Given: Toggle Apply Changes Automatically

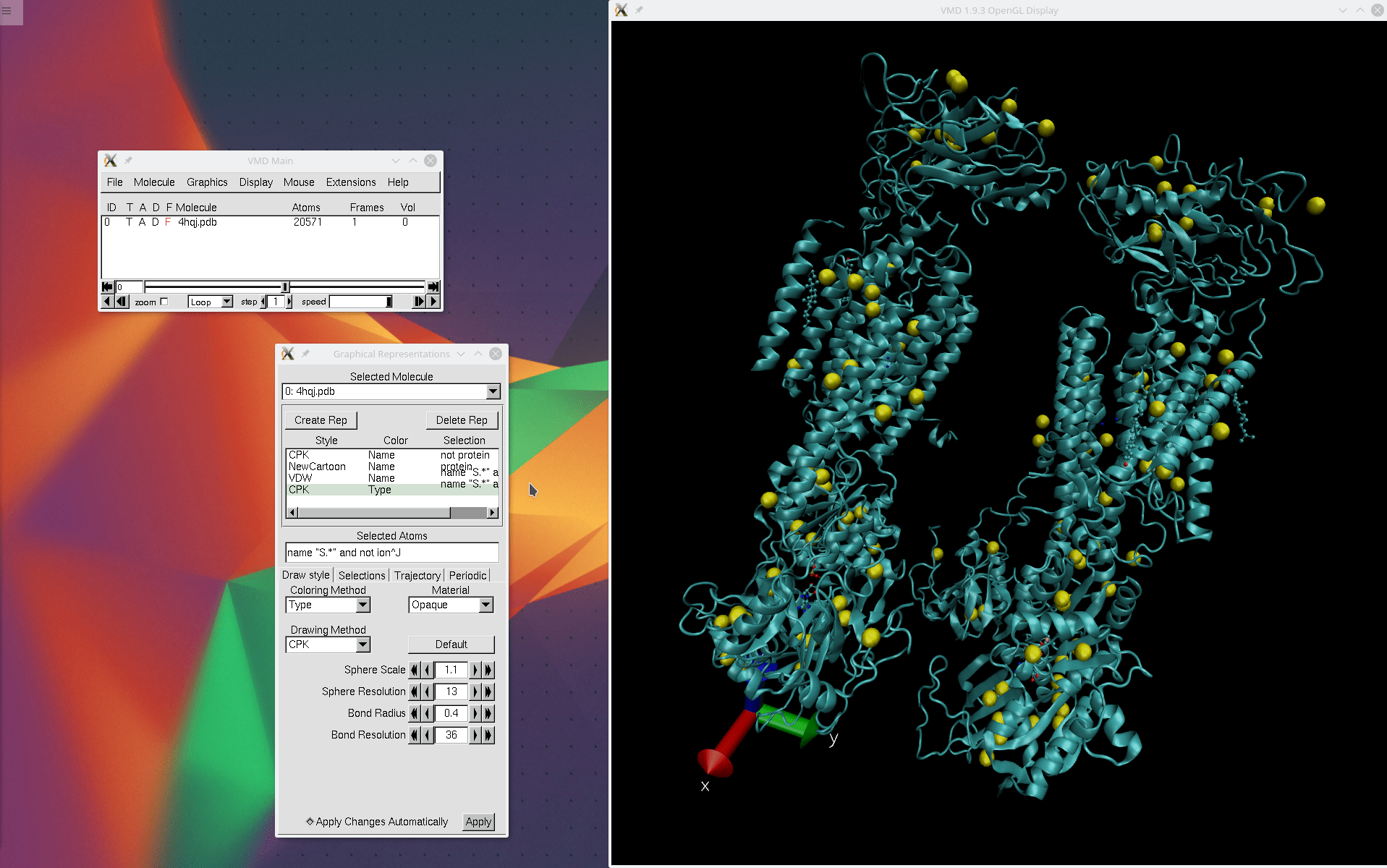Looking at the screenshot, I should 310,822.
